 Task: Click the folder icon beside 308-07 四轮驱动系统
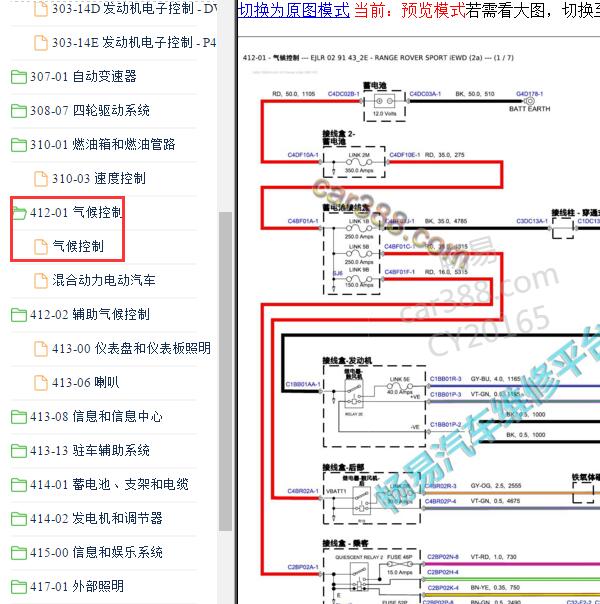tap(18, 111)
